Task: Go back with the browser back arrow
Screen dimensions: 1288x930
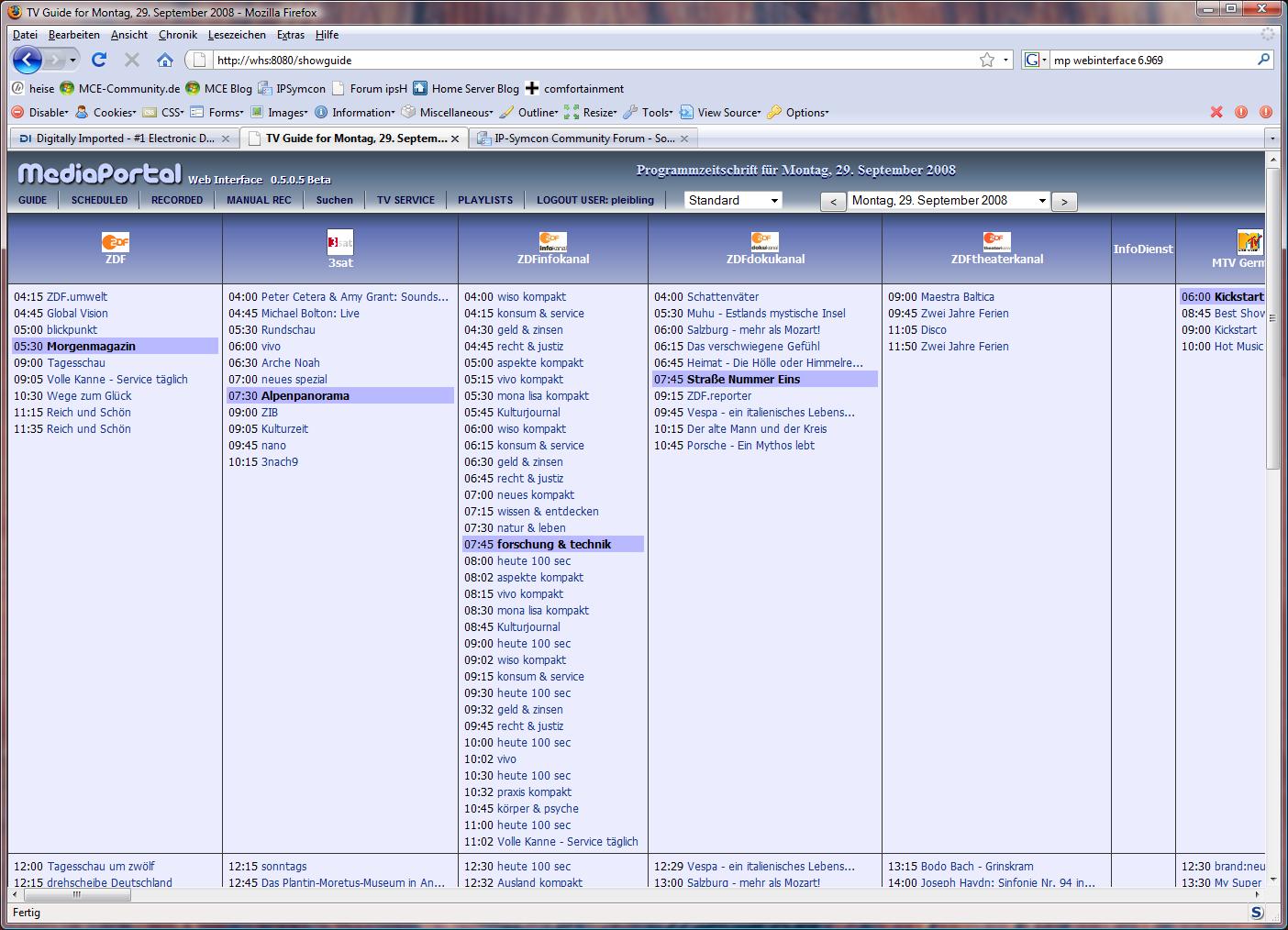Action: pyautogui.click(x=28, y=60)
